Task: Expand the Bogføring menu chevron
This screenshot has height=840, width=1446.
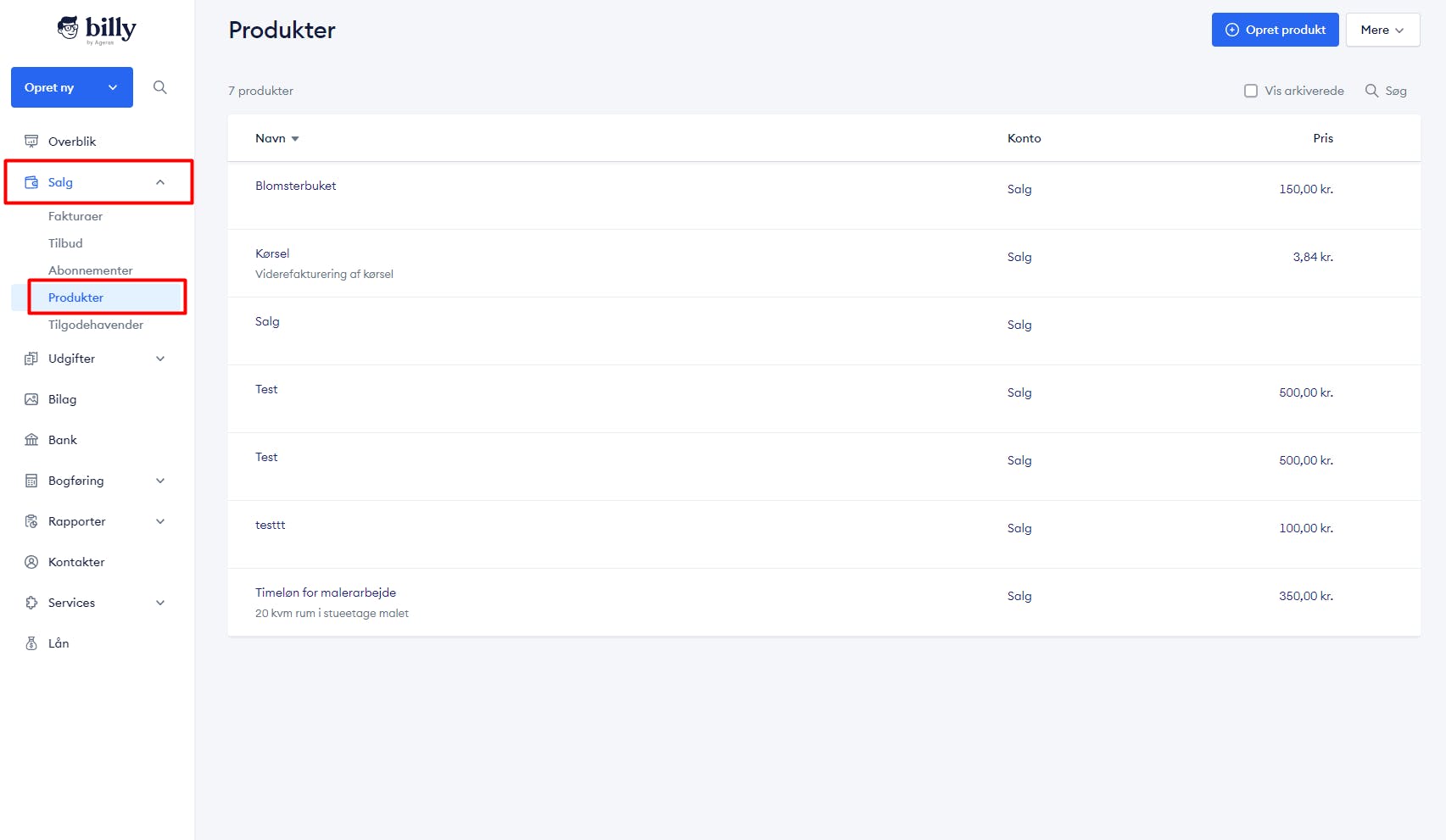Action: click(160, 481)
